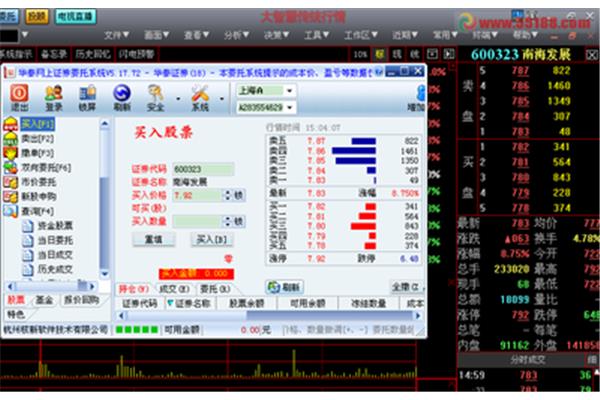Click the vertical scrollbar of the side tree

click(x=104, y=198)
